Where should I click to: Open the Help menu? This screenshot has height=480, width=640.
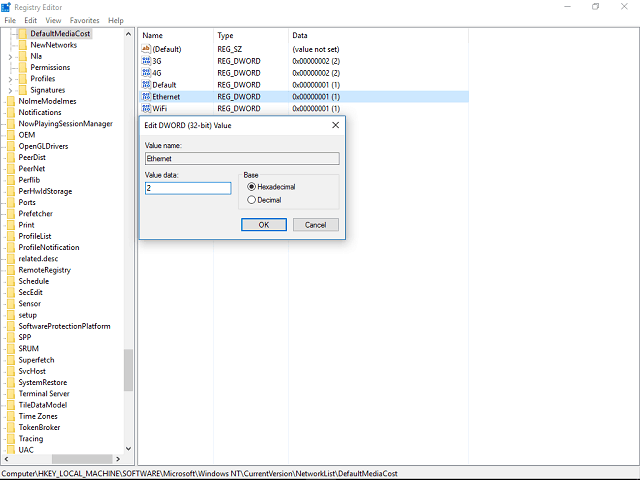(x=116, y=20)
